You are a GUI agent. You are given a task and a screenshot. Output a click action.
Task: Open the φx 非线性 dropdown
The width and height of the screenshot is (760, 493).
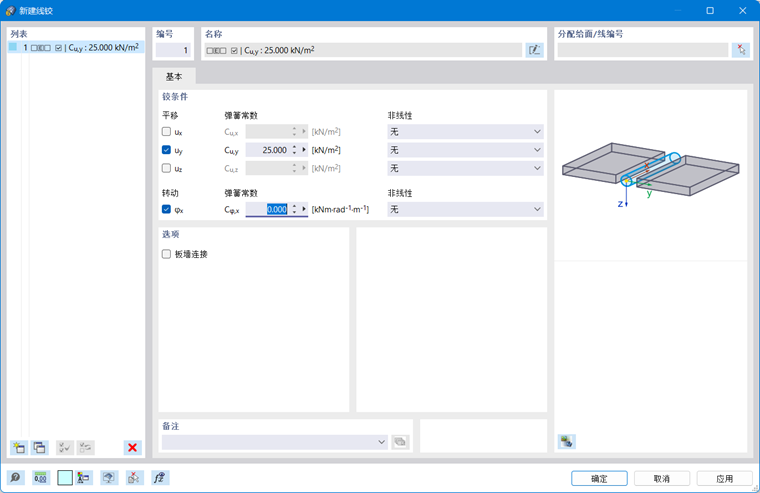point(465,209)
